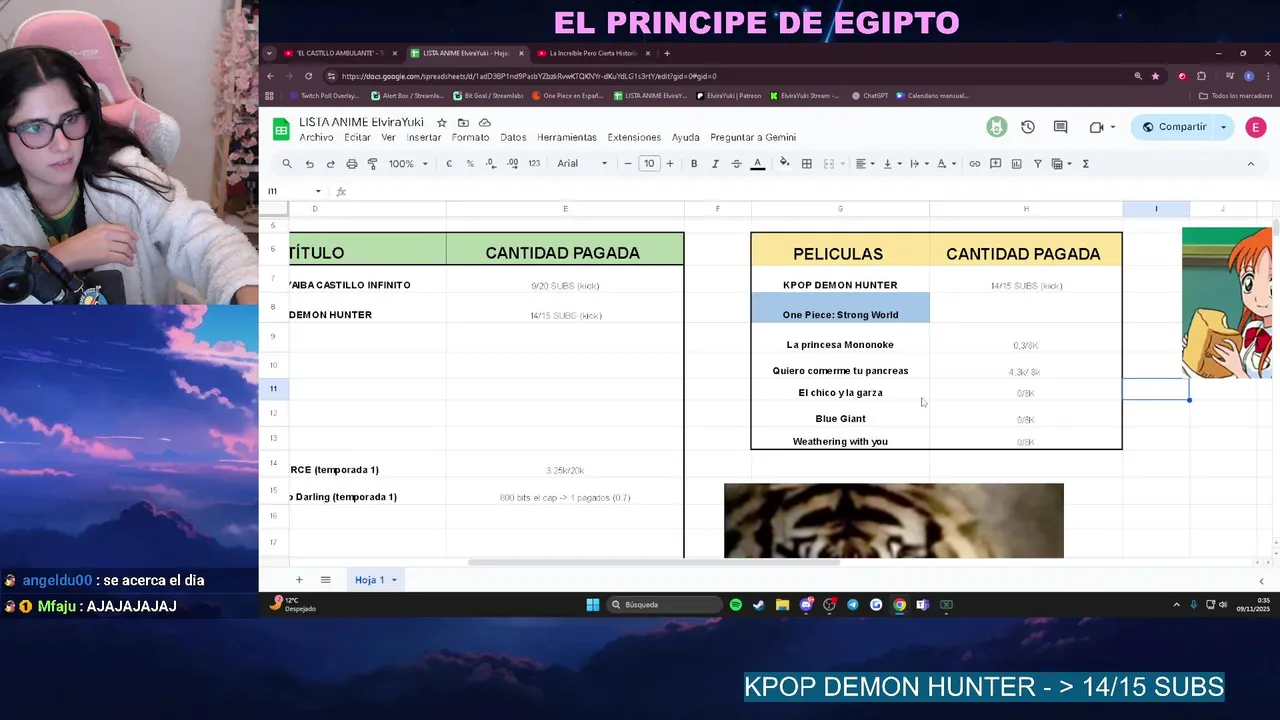Open the Name box dropdown arrow
The image size is (1280, 720).
318,192
